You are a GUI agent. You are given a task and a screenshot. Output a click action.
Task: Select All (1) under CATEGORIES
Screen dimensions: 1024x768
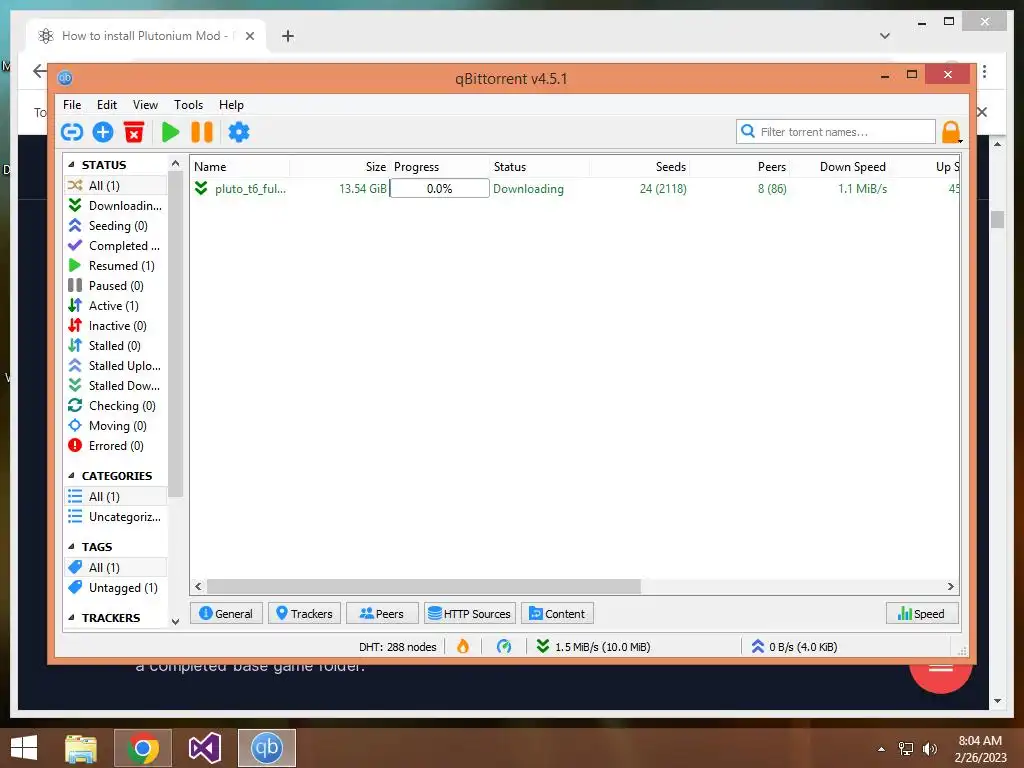pos(116,497)
